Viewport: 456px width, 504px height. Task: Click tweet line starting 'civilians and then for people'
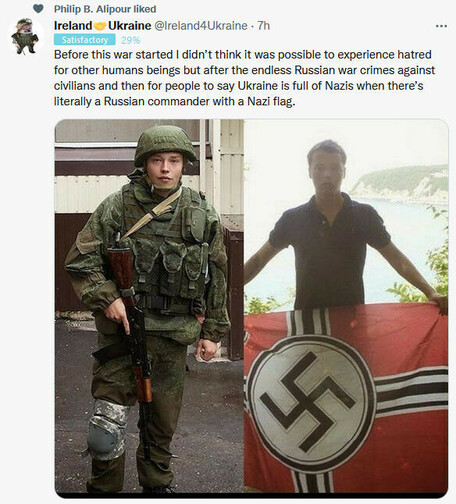point(238,86)
